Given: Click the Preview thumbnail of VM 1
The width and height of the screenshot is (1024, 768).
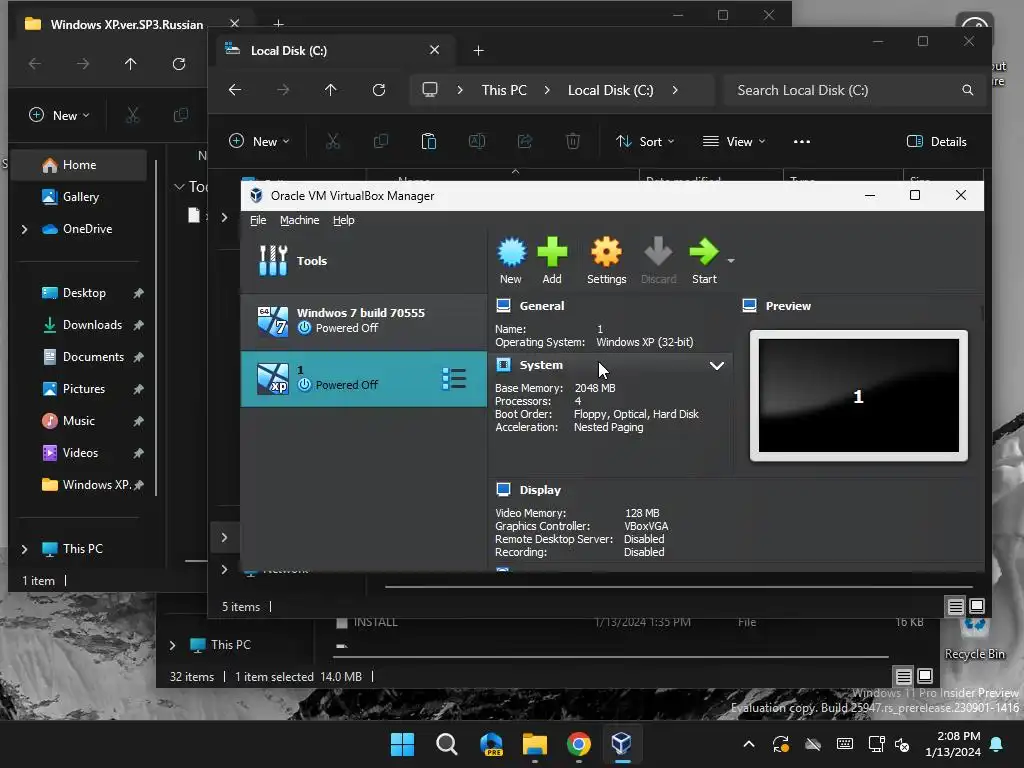Looking at the screenshot, I should [x=858, y=396].
